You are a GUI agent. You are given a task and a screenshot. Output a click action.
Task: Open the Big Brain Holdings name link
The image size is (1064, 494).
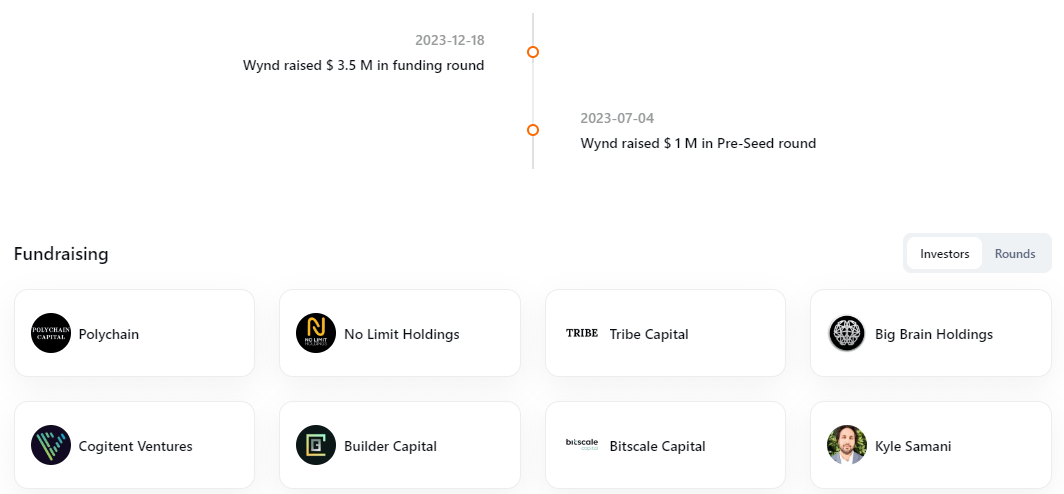(x=934, y=334)
